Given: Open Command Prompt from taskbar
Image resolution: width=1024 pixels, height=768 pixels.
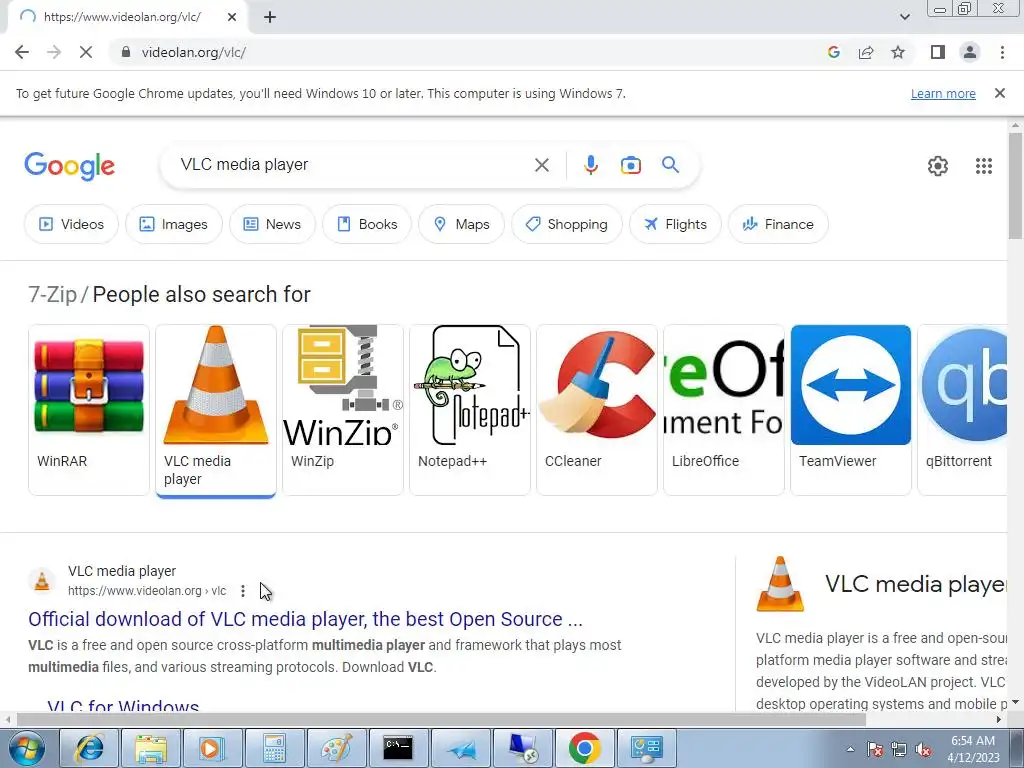Looking at the screenshot, I should click(398, 748).
